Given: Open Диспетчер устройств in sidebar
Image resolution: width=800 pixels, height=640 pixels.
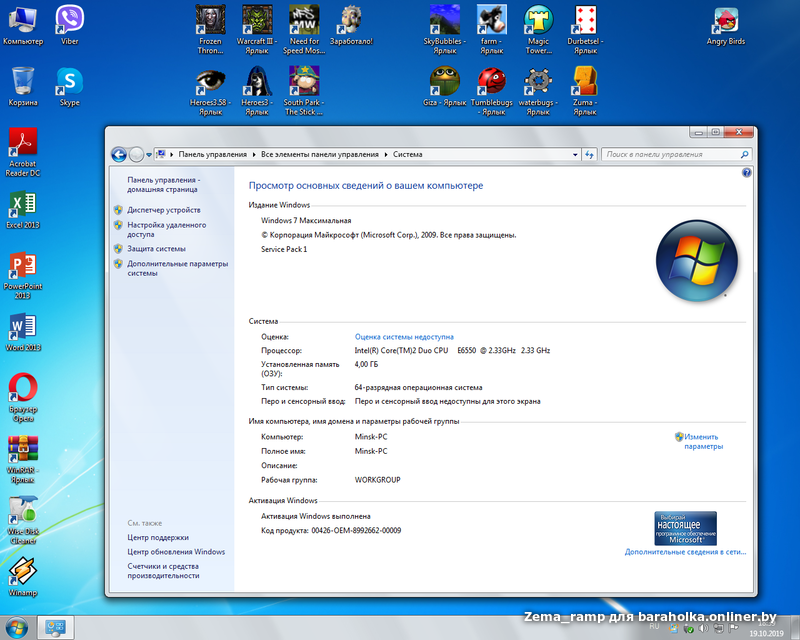Looking at the screenshot, I should point(164,210).
